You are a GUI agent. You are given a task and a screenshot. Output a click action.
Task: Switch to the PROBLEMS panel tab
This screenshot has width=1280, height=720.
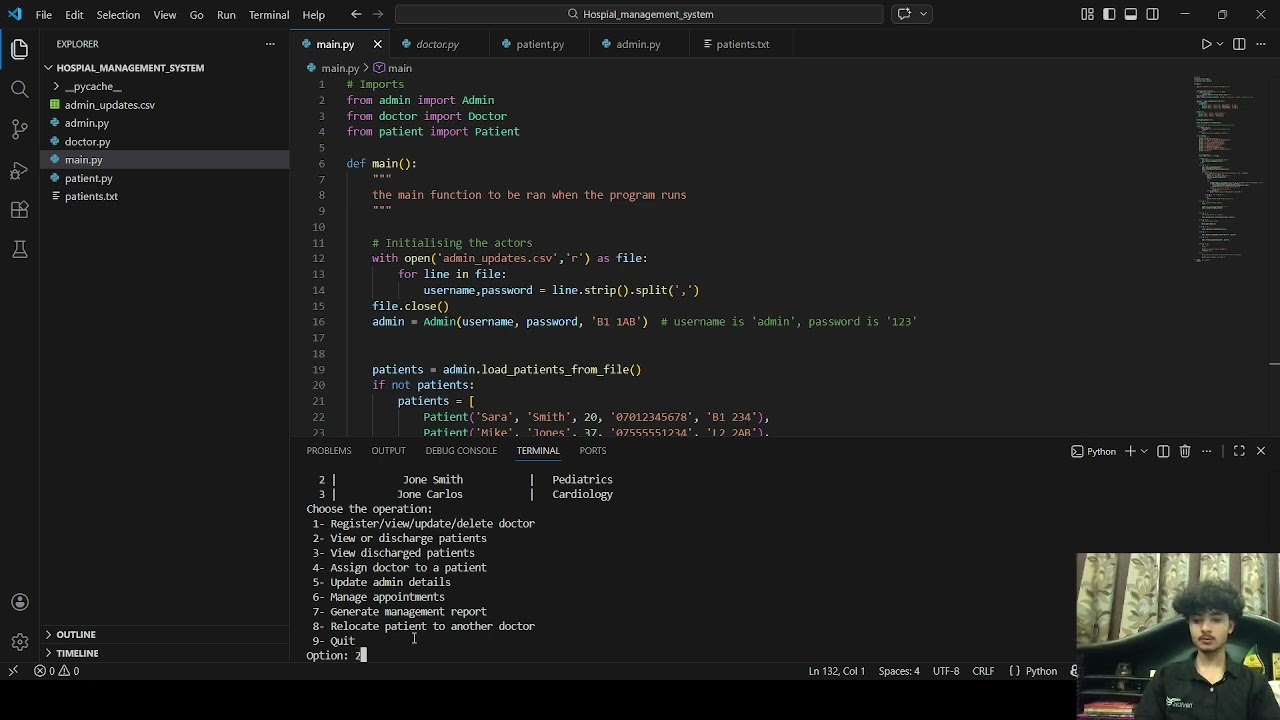tap(329, 451)
